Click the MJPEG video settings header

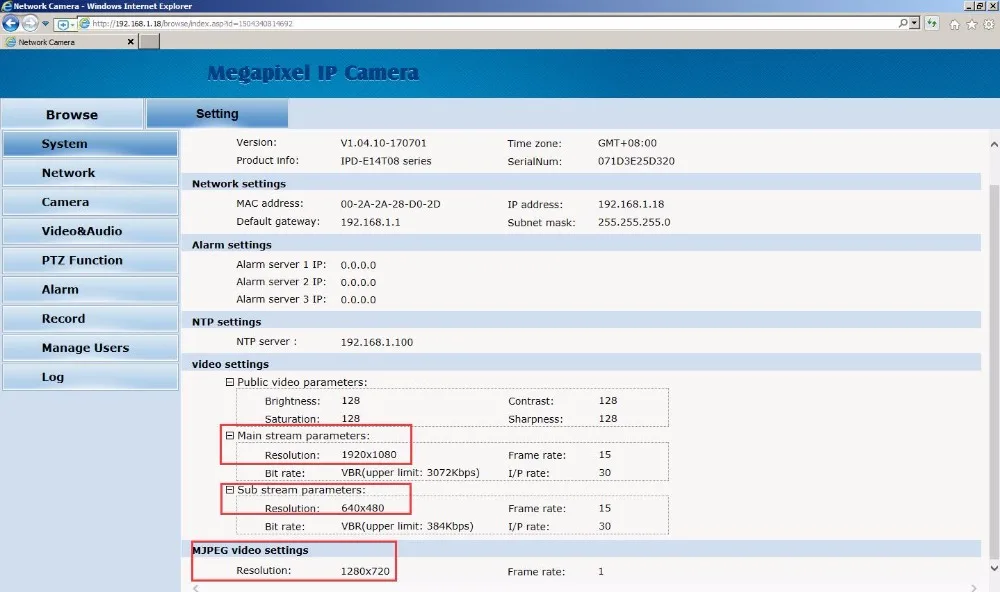tap(250, 550)
